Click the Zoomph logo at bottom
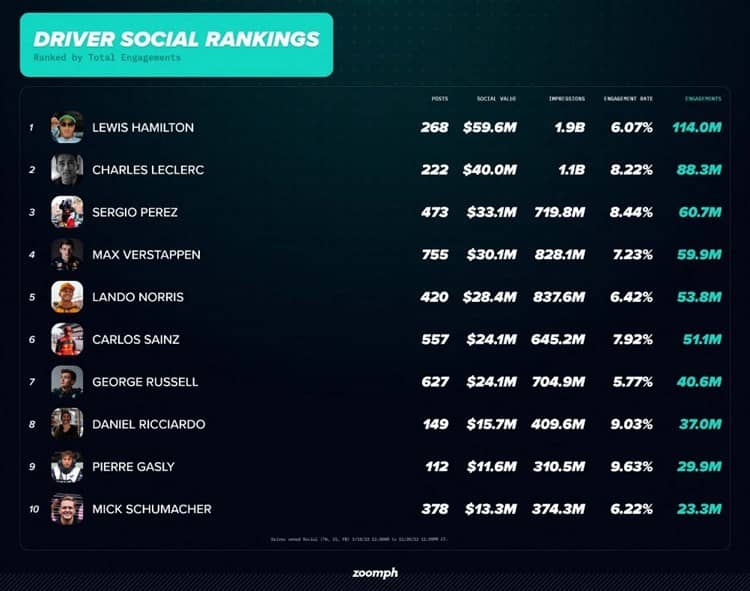The image size is (750, 591). click(x=375, y=573)
